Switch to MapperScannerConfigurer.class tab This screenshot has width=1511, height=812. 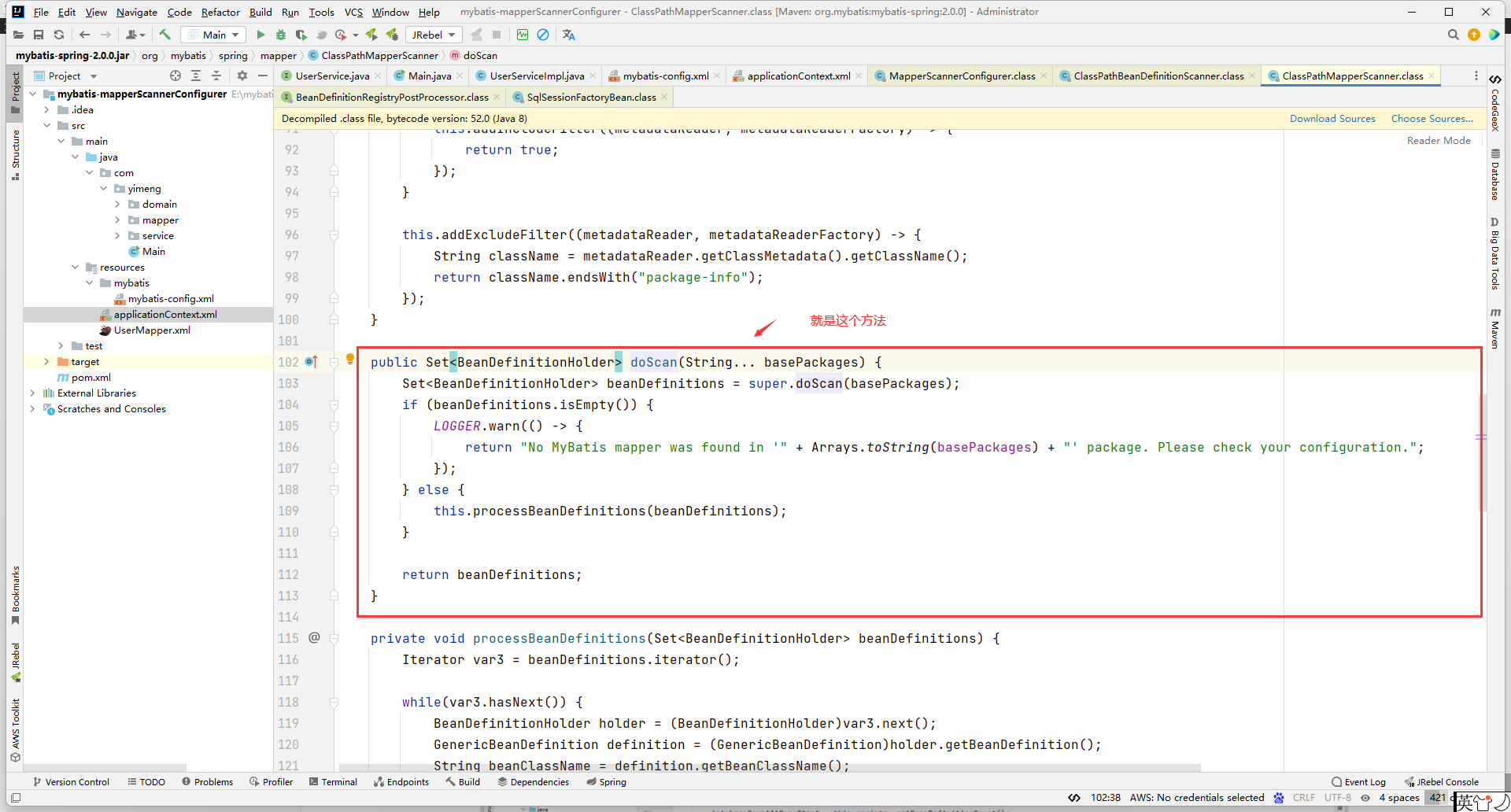(x=962, y=76)
